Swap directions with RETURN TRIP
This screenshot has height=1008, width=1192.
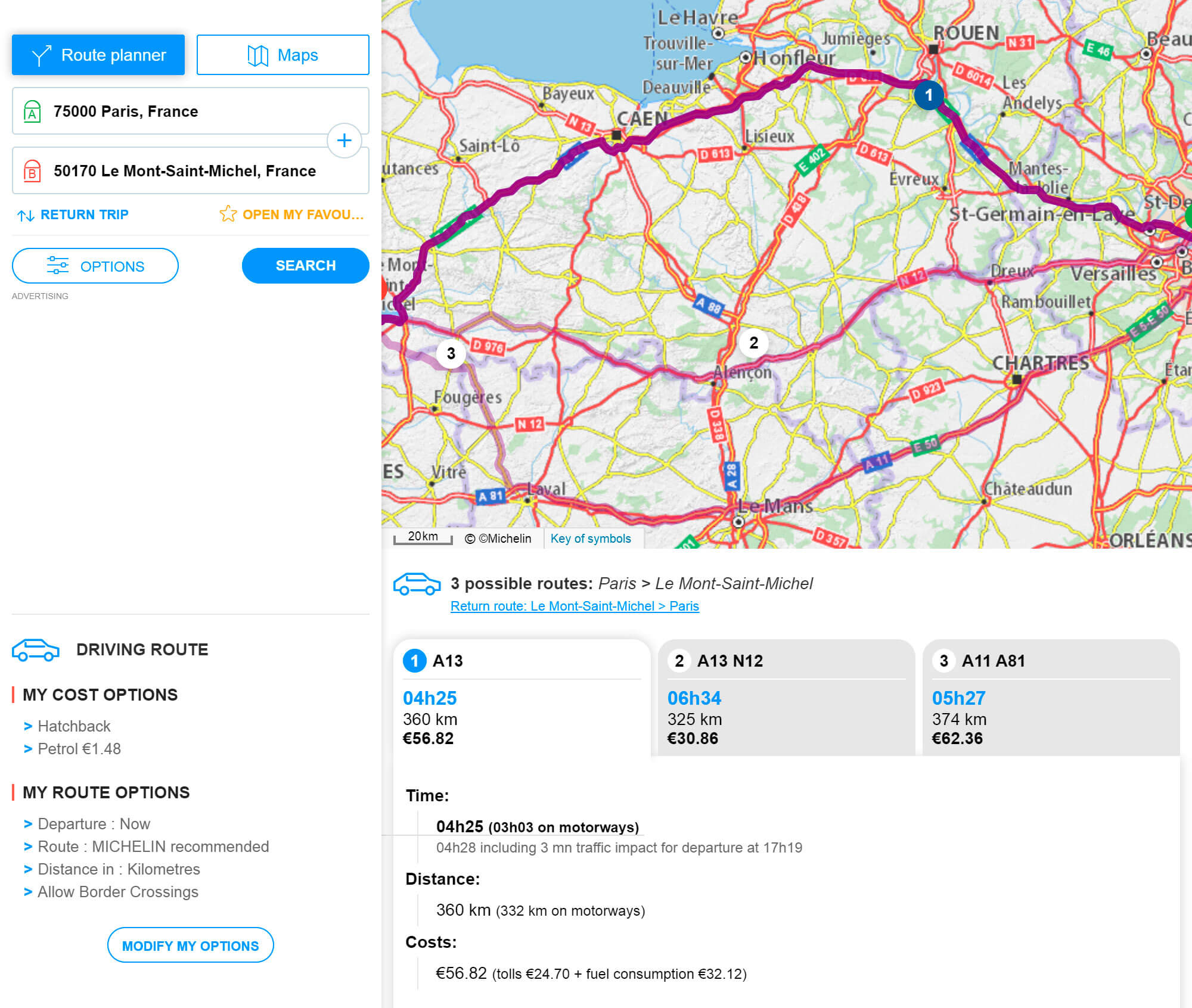click(73, 214)
